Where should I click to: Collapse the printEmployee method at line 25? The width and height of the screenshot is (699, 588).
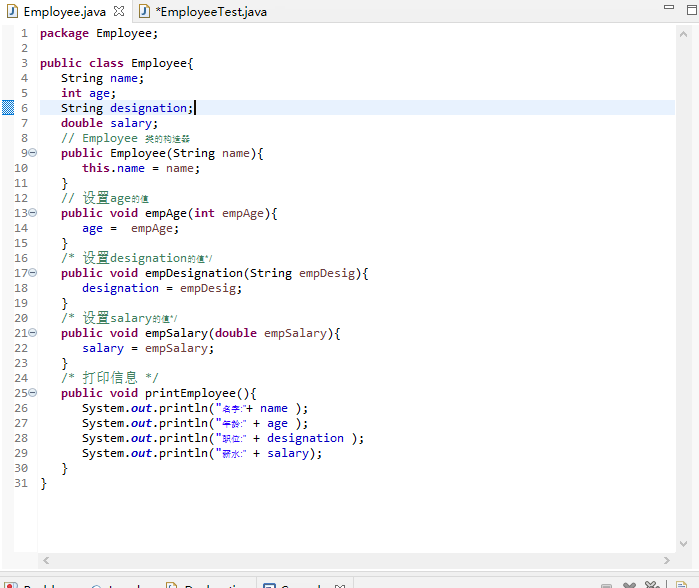pyautogui.click(x=33, y=393)
